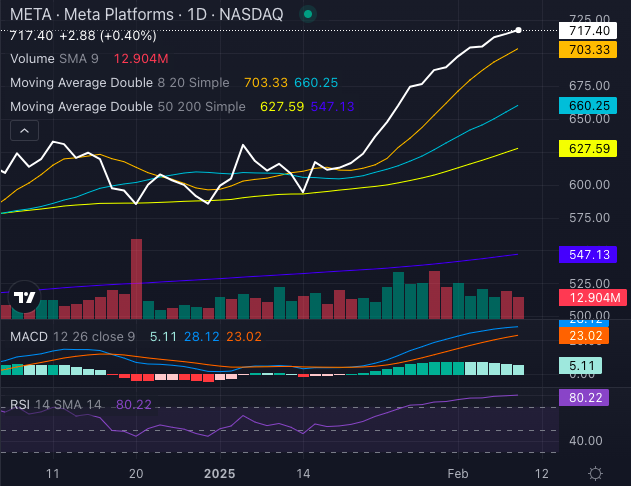Open chart settings via the gear icon
Viewport: 631px width, 486px height.
point(595,472)
